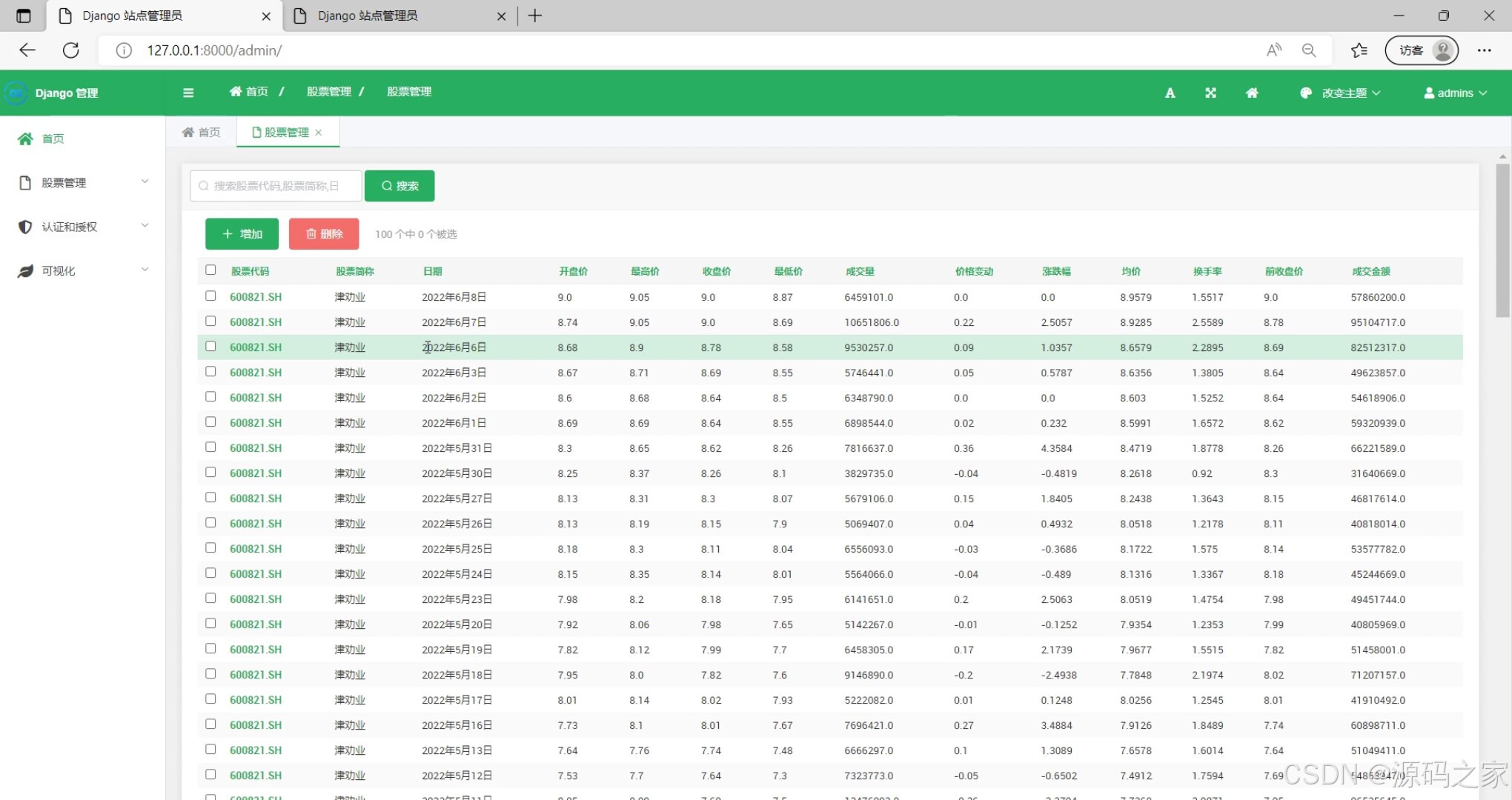Check the row for 2022年6月1日

coord(210,422)
